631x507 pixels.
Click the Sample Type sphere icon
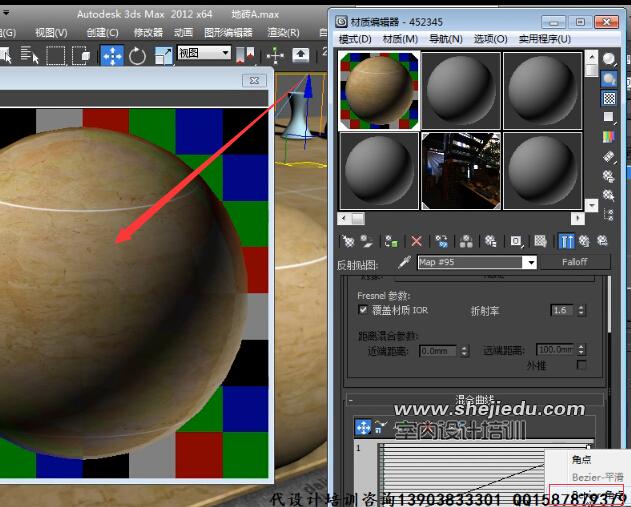point(609,59)
